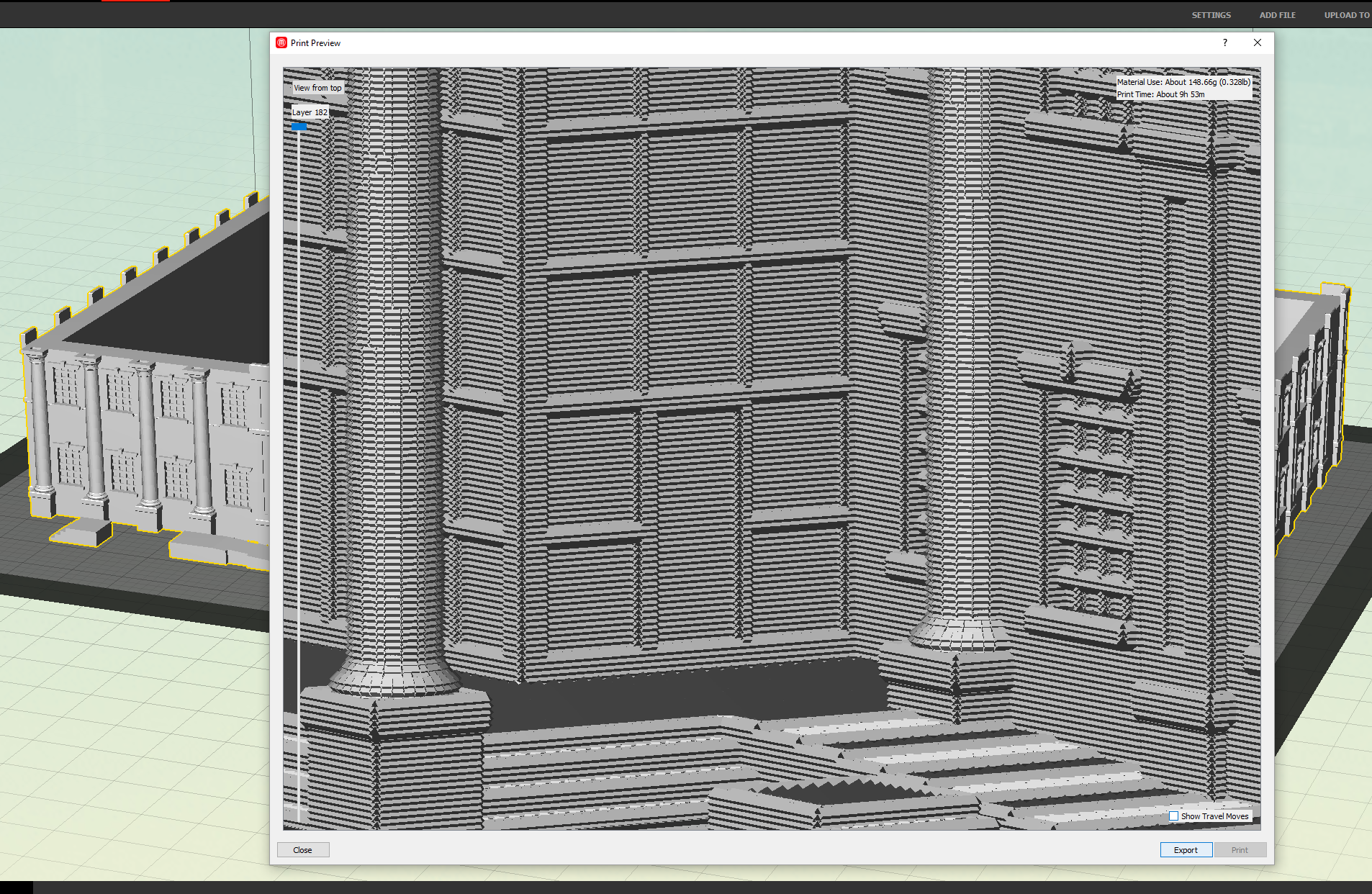
Task: Click the View from top button
Action: coord(317,88)
